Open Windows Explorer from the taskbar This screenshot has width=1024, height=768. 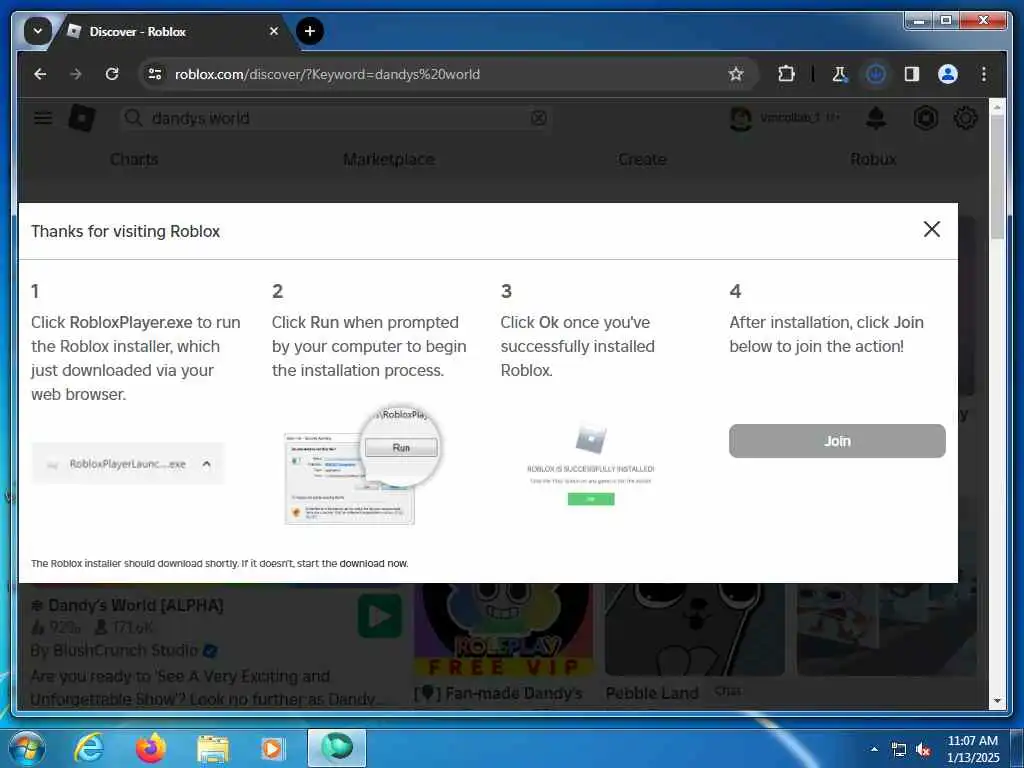point(213,749)
